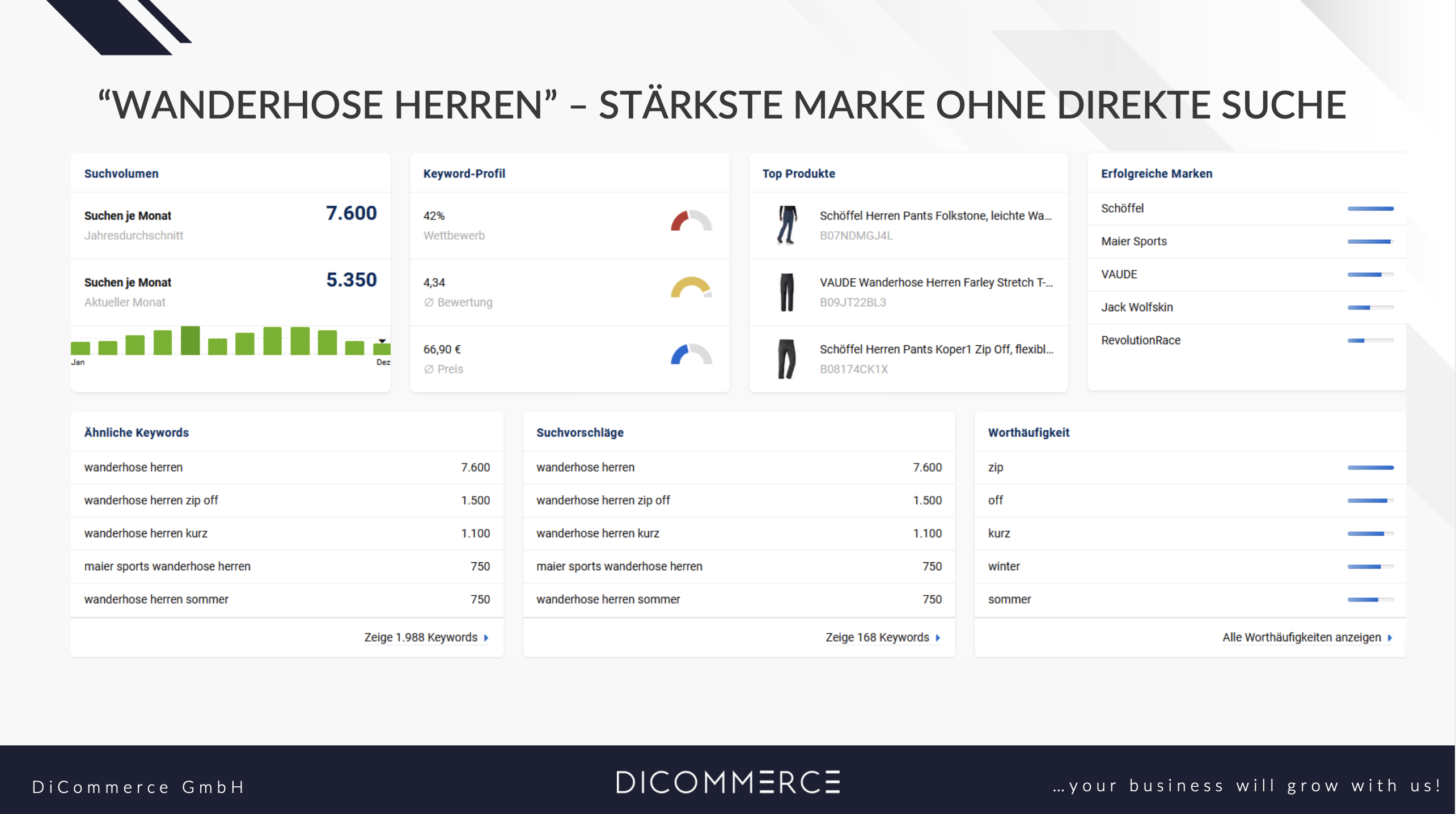
Task: Click the sommer word frequency bar
Action: tap(1370, 599)
